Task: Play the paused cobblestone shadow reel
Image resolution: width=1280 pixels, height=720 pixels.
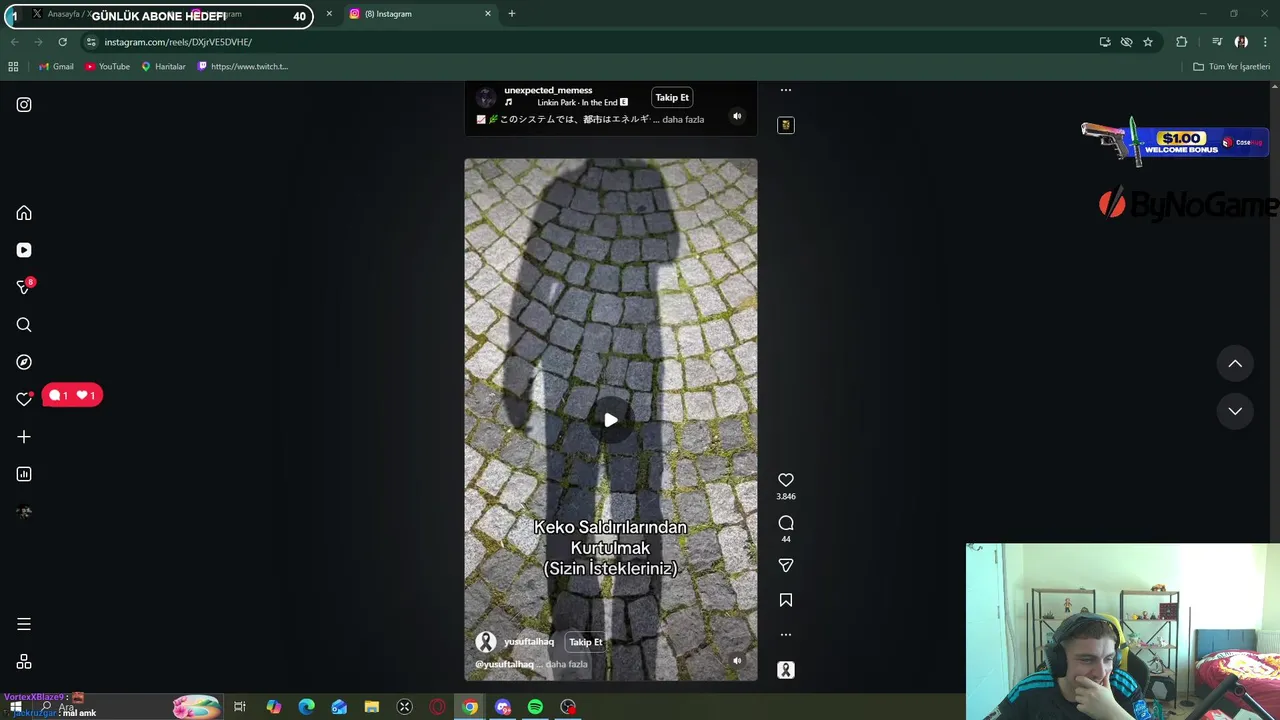Action: (x=610, y=420)
